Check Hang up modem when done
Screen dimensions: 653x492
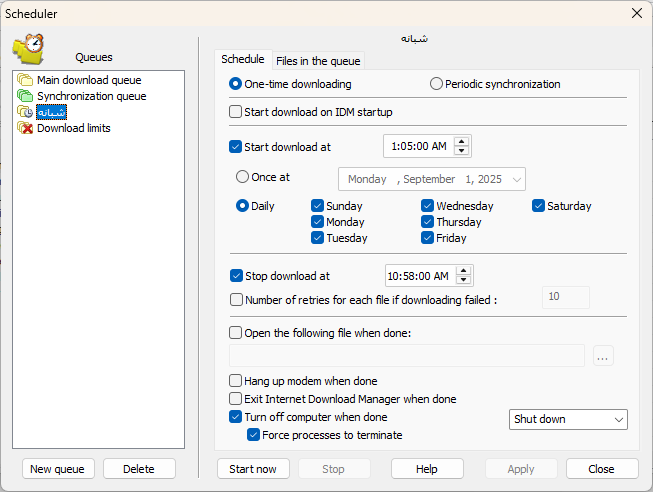click(235, 381)
